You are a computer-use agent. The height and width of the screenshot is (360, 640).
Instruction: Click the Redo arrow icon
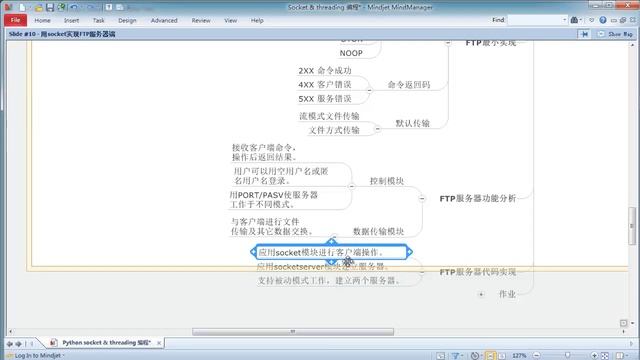(x=91, y=7)
